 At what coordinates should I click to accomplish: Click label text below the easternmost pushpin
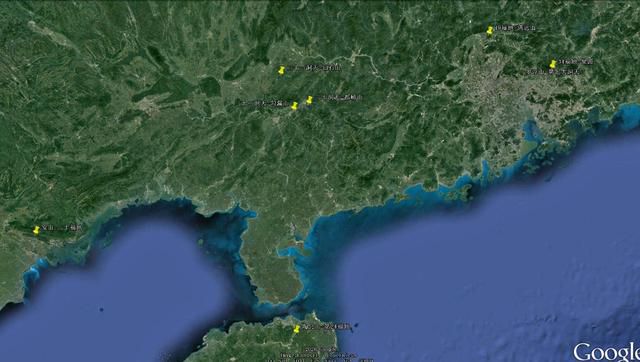pos(554,72)
